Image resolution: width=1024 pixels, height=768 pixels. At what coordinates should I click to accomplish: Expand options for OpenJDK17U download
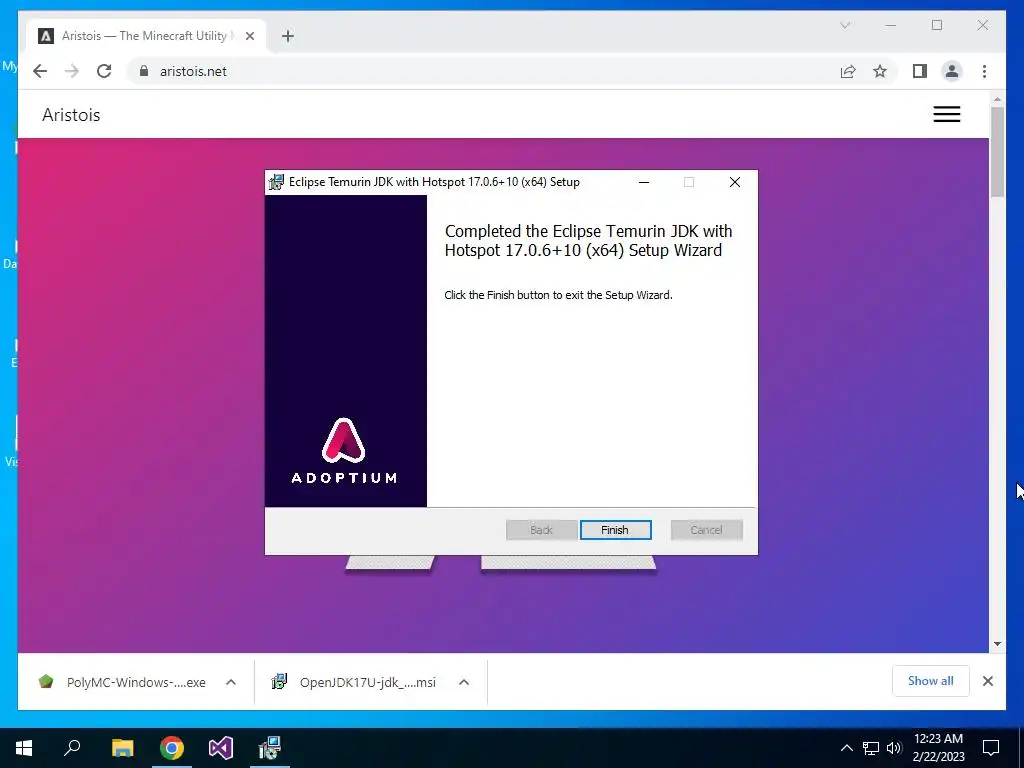(464, 682)
